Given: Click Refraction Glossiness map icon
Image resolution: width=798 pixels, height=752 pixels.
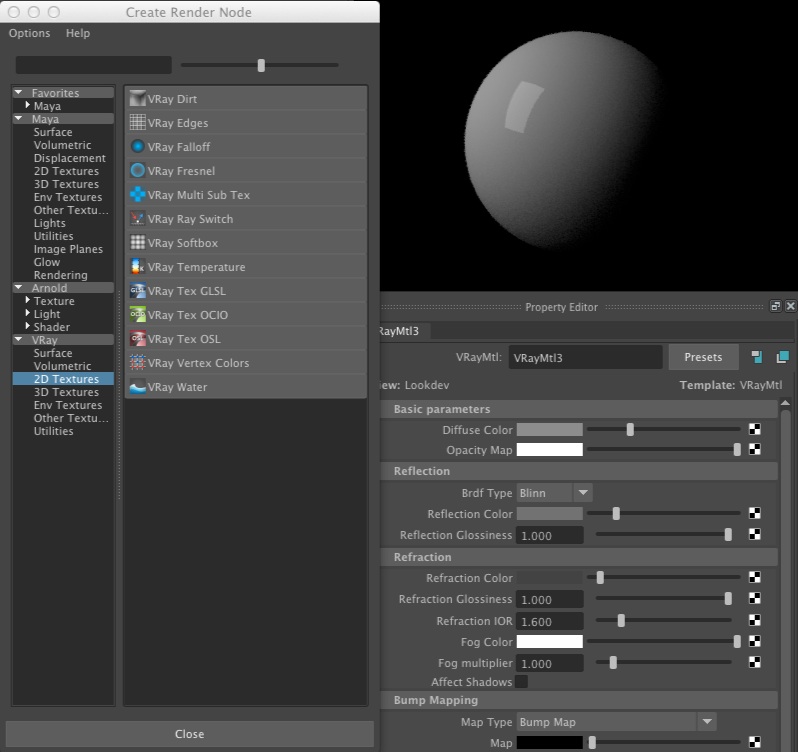Looking at the screenshot, I should [x=755, y=598].
